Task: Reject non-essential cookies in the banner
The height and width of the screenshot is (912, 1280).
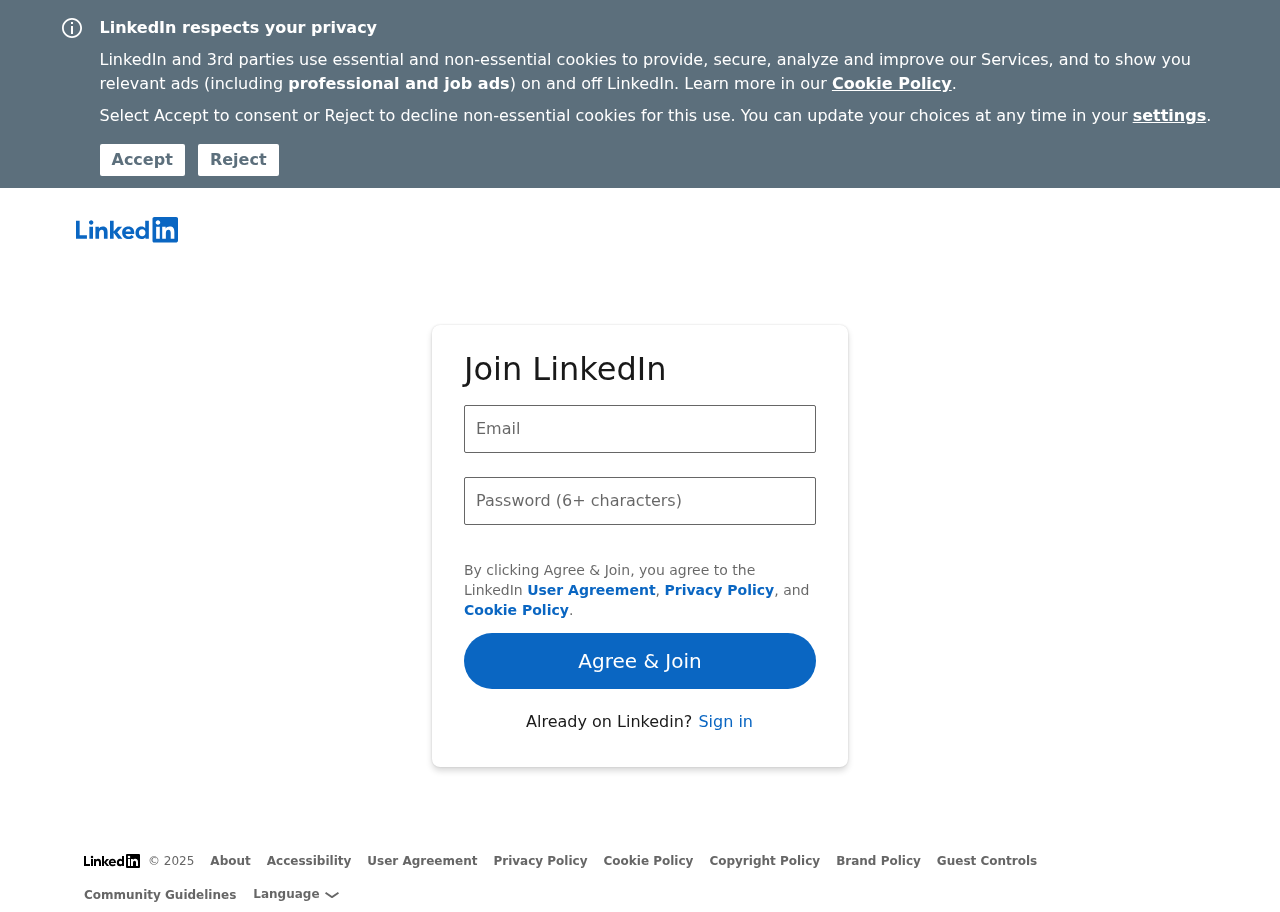Action: (238, 160)
